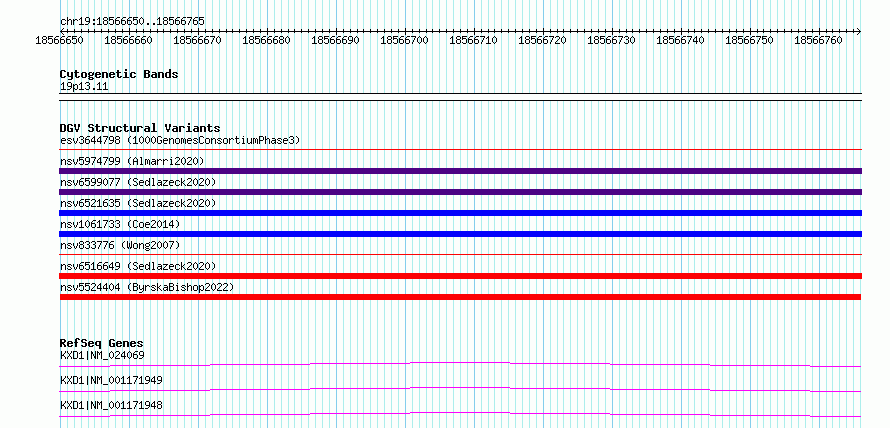
Task: Click magenta line of KXD1|NM_001171948
Action: click(x=460, y=414)
